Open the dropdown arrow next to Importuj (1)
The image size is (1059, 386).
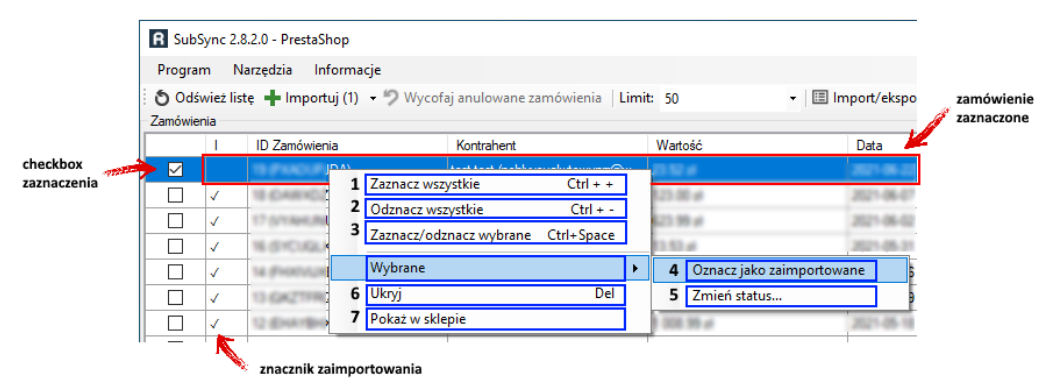click(372, 99)
